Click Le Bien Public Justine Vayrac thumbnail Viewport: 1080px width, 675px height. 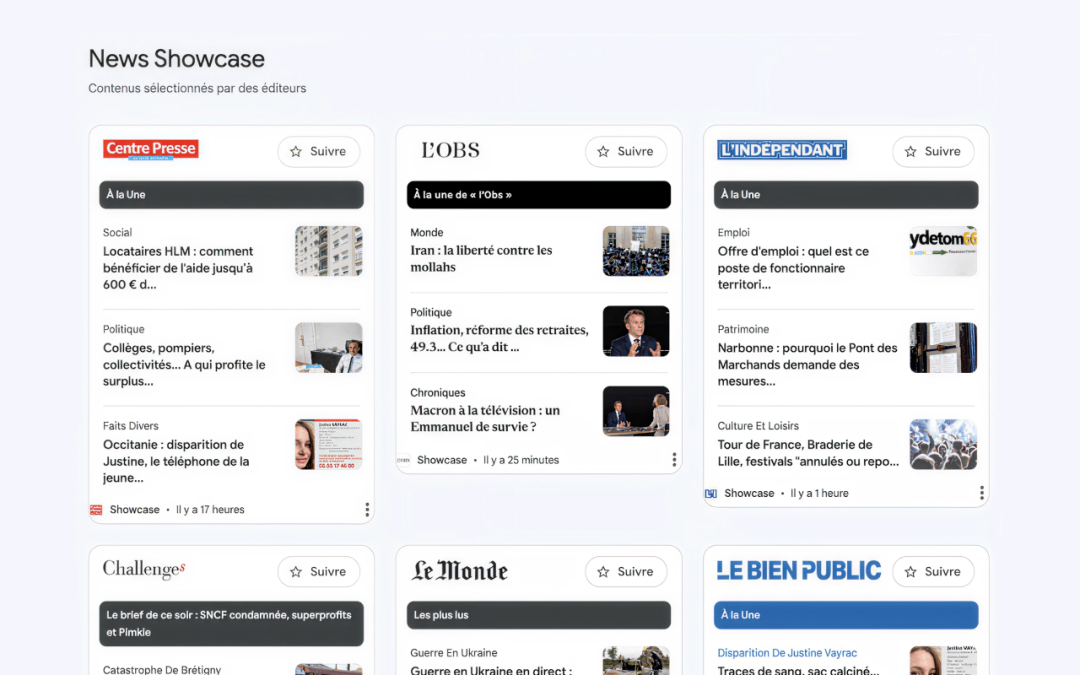click(x=944, y=661)
